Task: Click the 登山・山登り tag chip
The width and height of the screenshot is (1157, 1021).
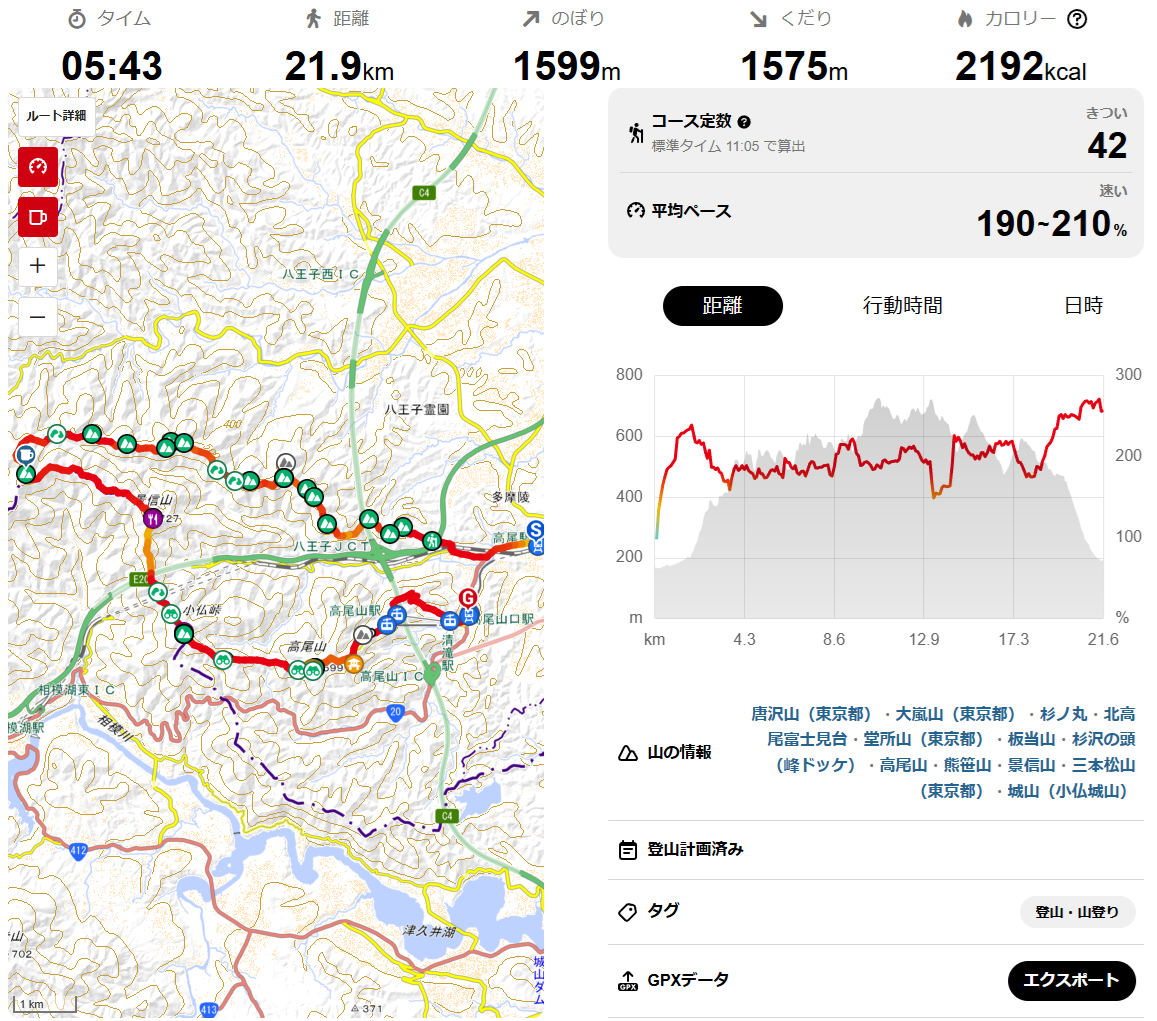Action: click(x=1077, y=912)
